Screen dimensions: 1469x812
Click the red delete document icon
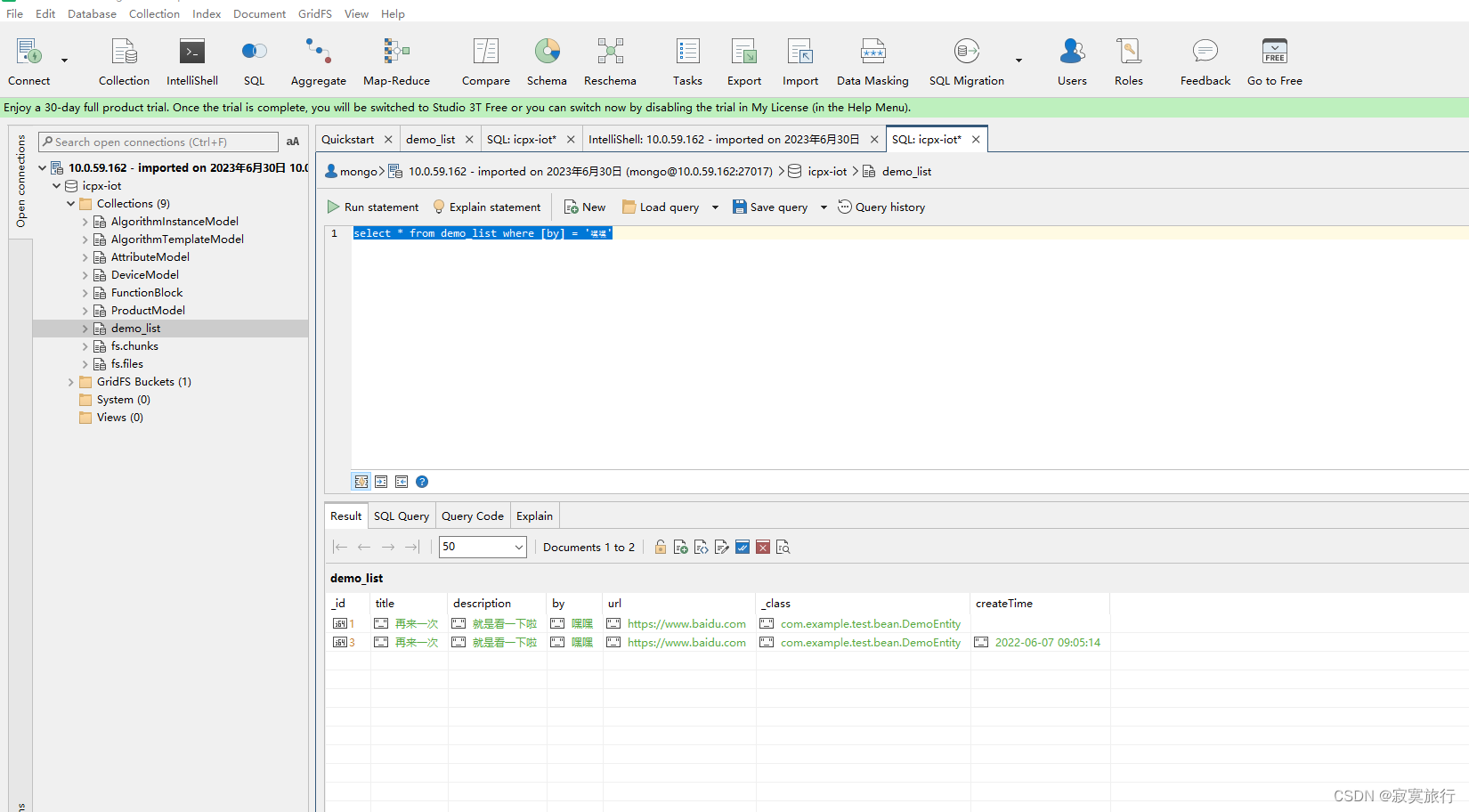(763, 547)
